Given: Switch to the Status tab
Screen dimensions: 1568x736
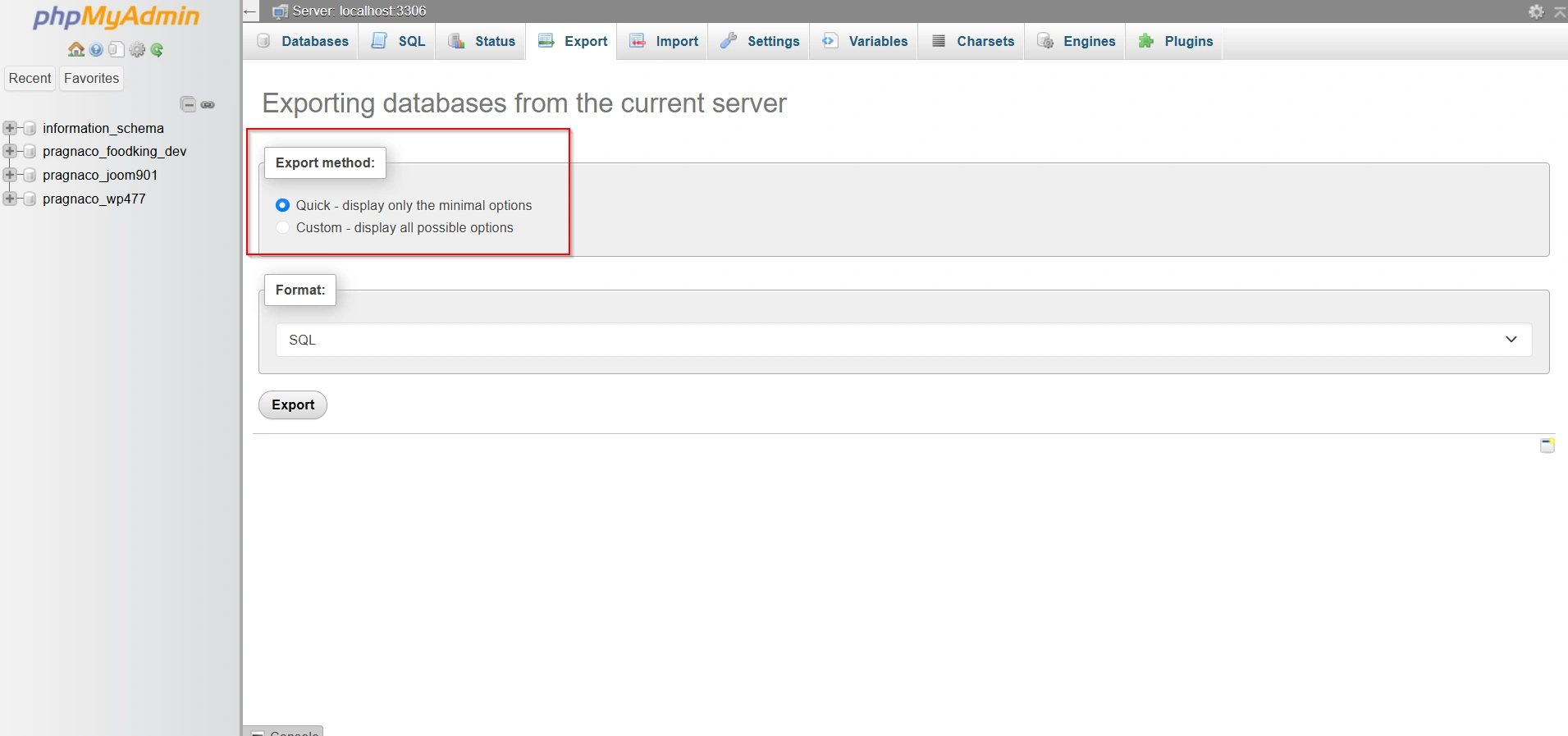Looking at the screenshot, I should 482,41.
